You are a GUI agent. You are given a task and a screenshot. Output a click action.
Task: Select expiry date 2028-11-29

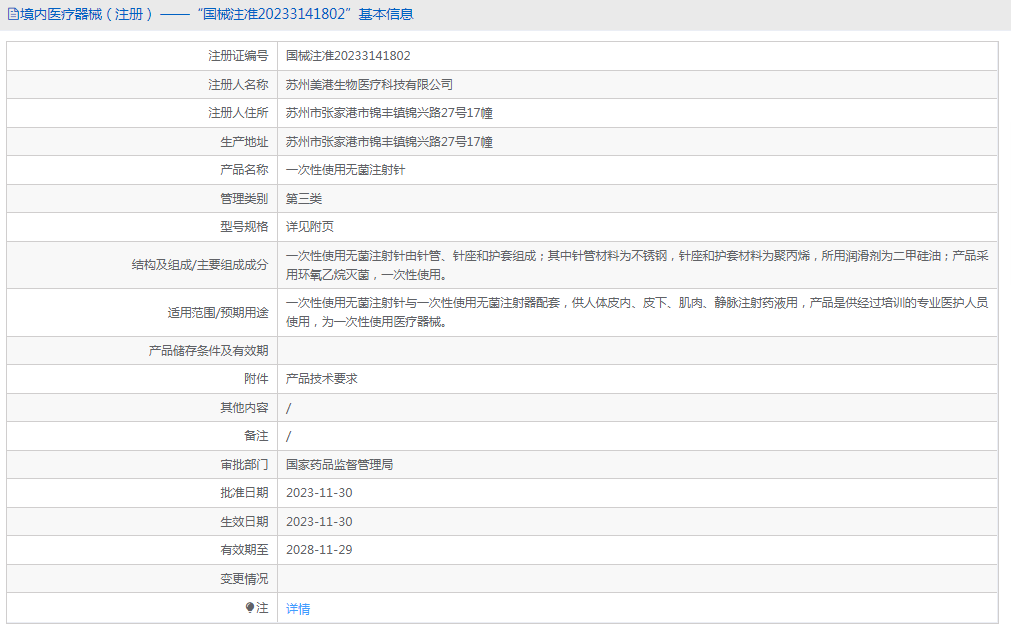[319, 550]
